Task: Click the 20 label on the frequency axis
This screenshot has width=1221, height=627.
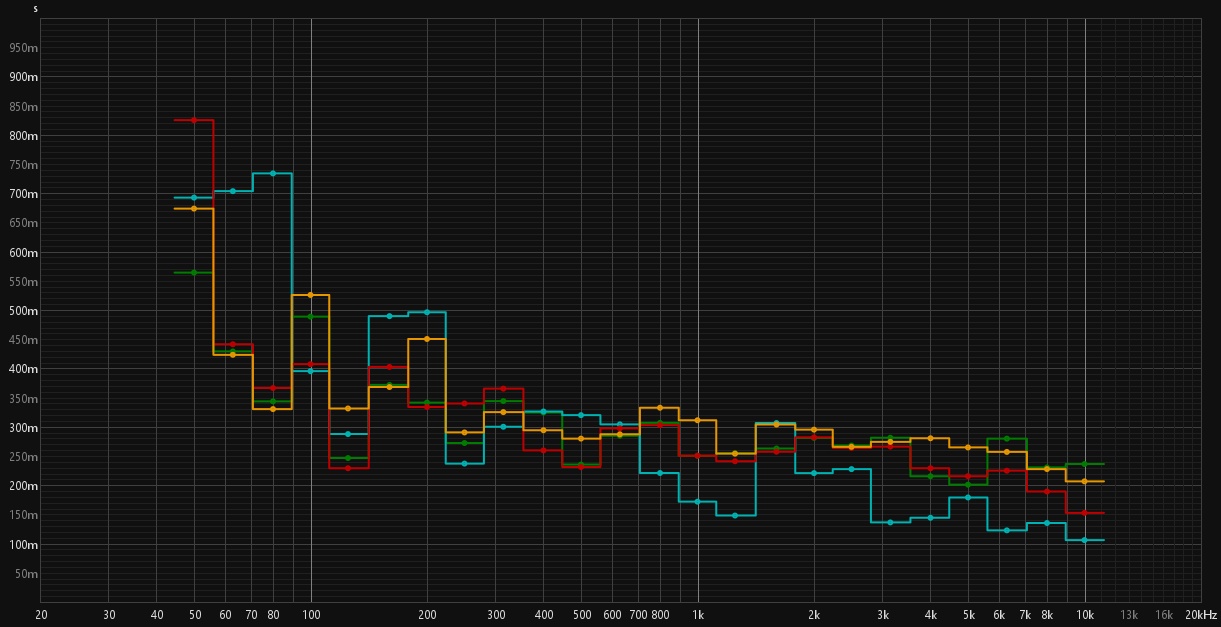Action: click(x=41, y=614)
